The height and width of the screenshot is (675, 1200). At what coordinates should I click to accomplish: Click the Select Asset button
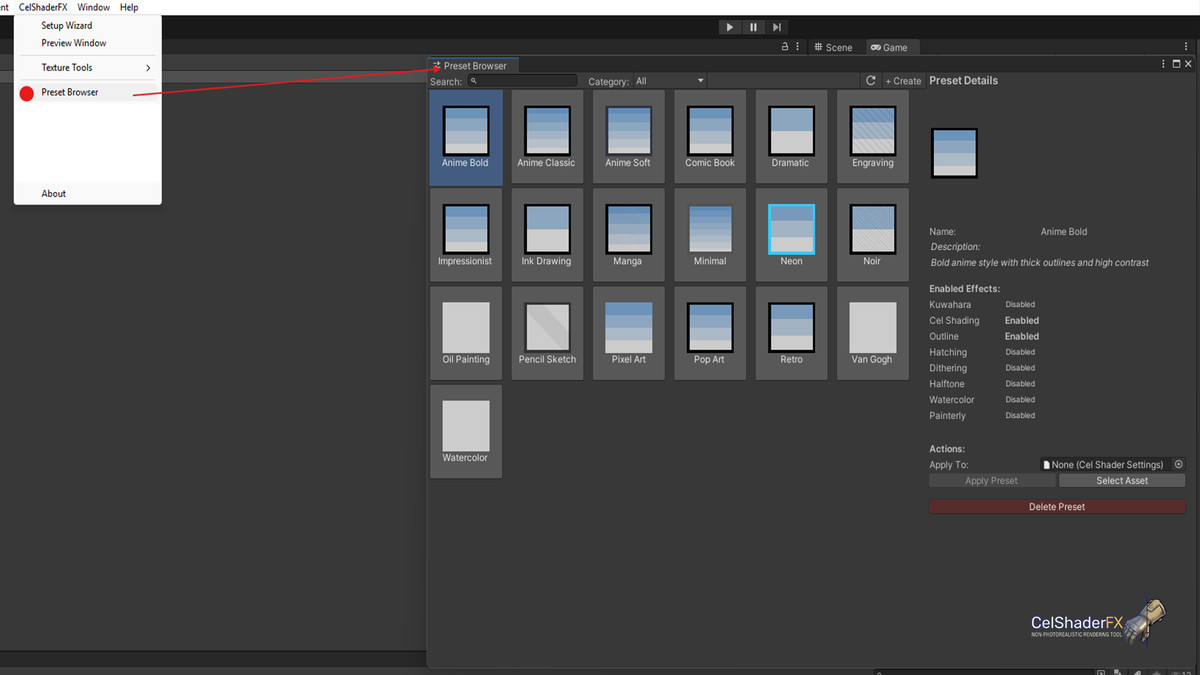tap(1122, 480)
